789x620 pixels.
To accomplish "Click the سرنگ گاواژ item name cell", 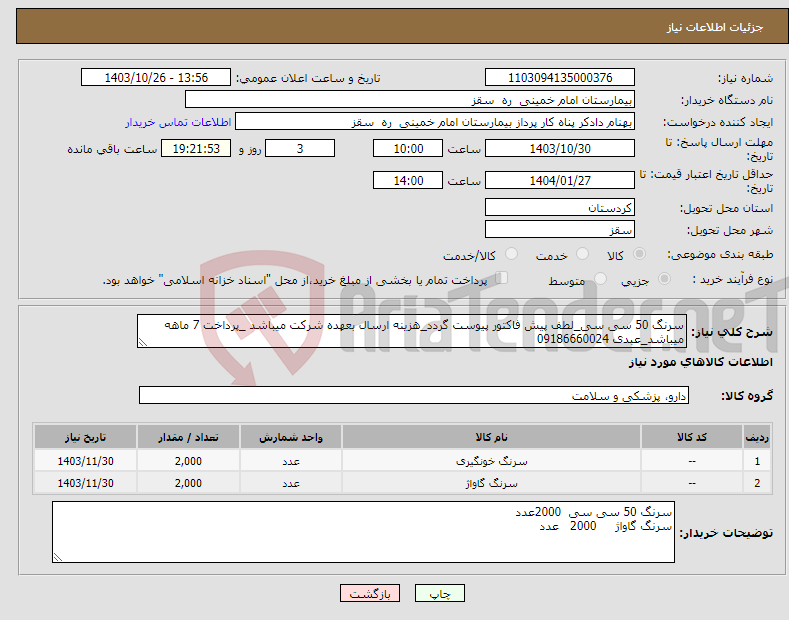I will pos(491,483).
